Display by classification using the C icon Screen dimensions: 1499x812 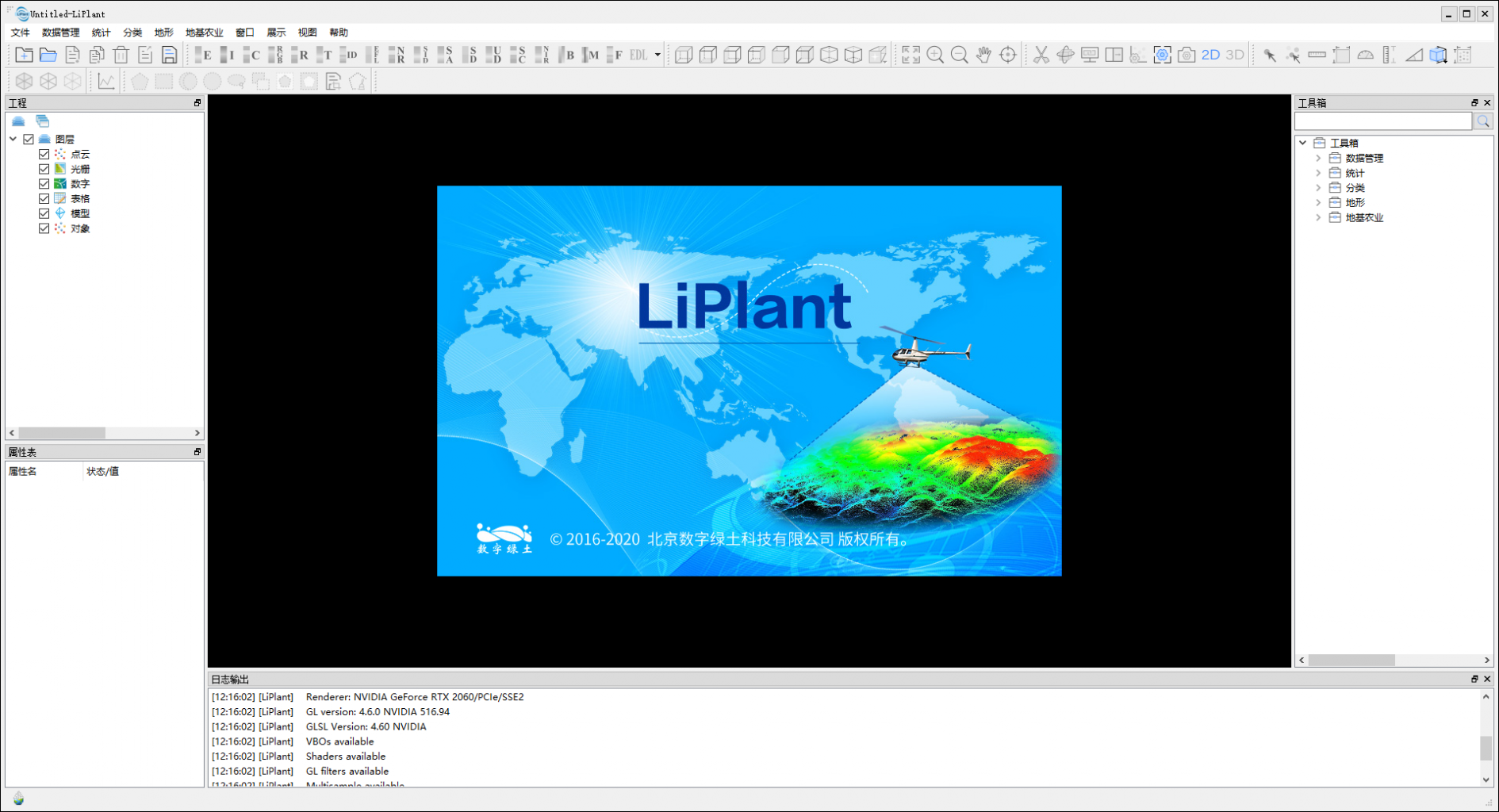[251, 55]
